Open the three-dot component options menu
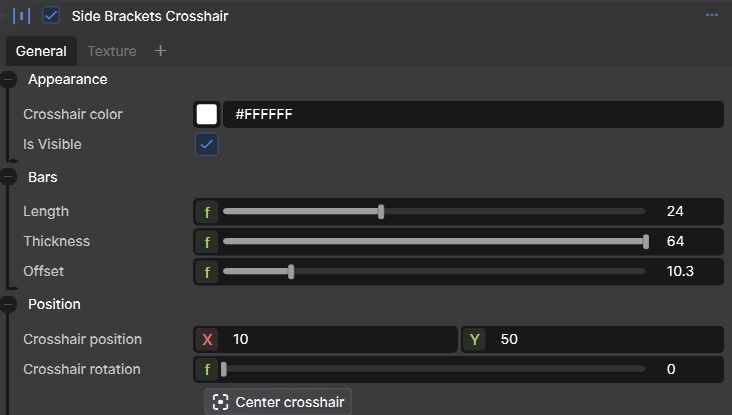Viewport: 732px width, 415px height. click(x=711, y=15)
